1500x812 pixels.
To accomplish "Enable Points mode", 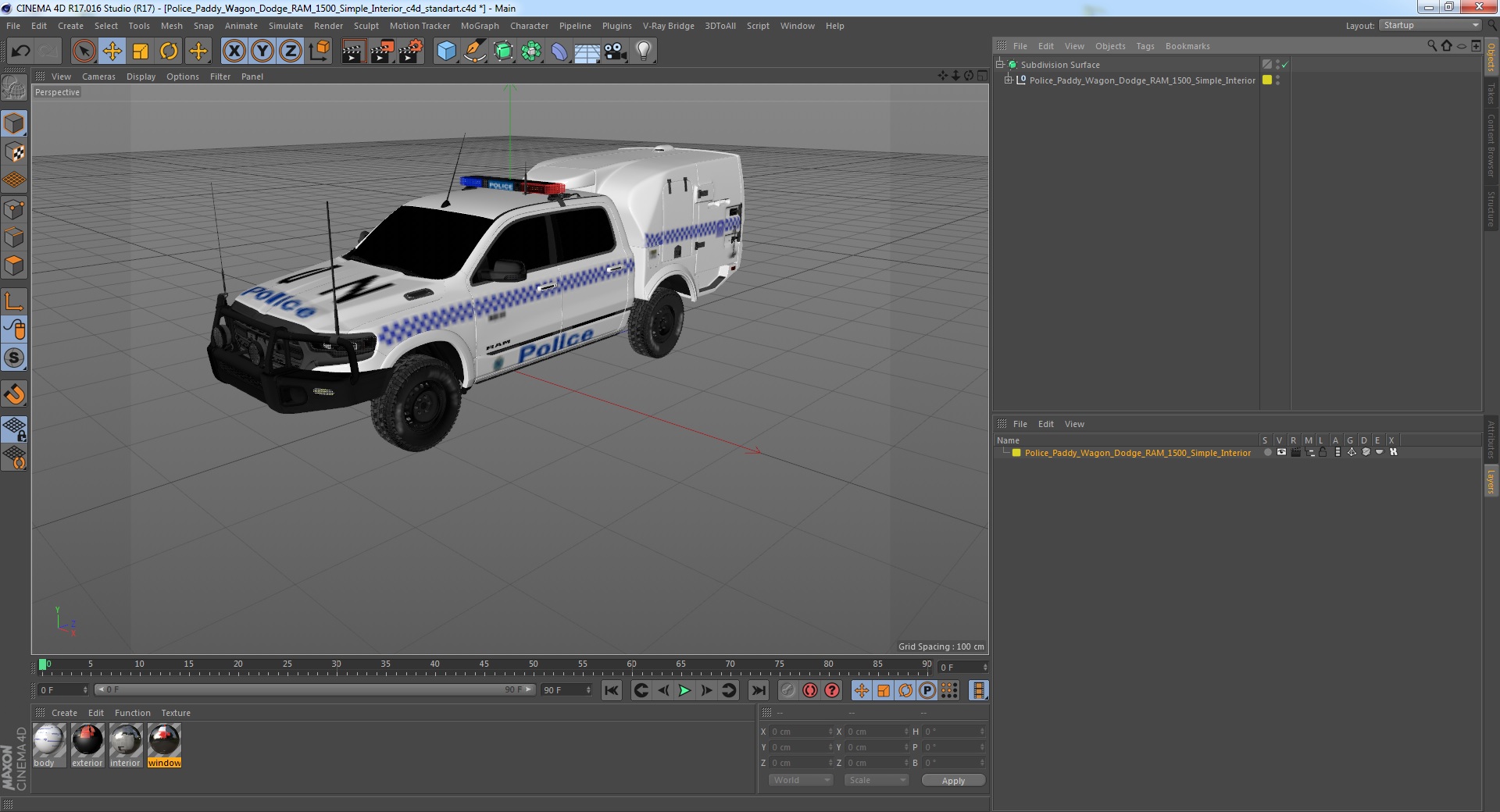I will pyautogui.click(x=14, y=209).
